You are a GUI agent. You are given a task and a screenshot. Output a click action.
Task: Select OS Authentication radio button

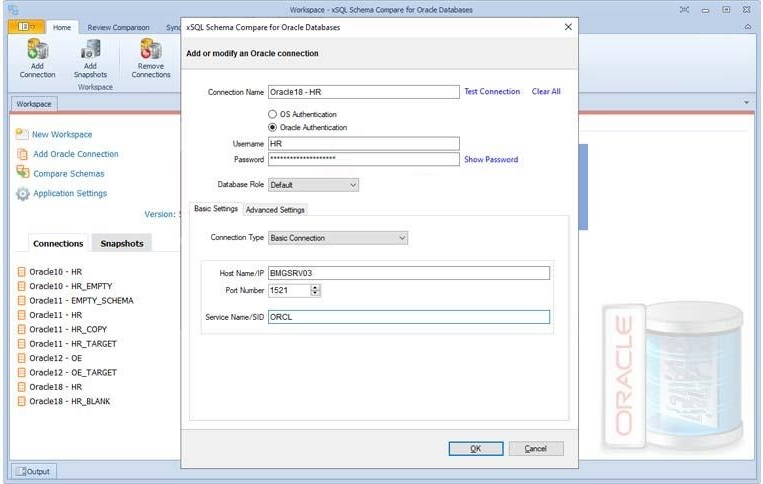pos(272,114)
